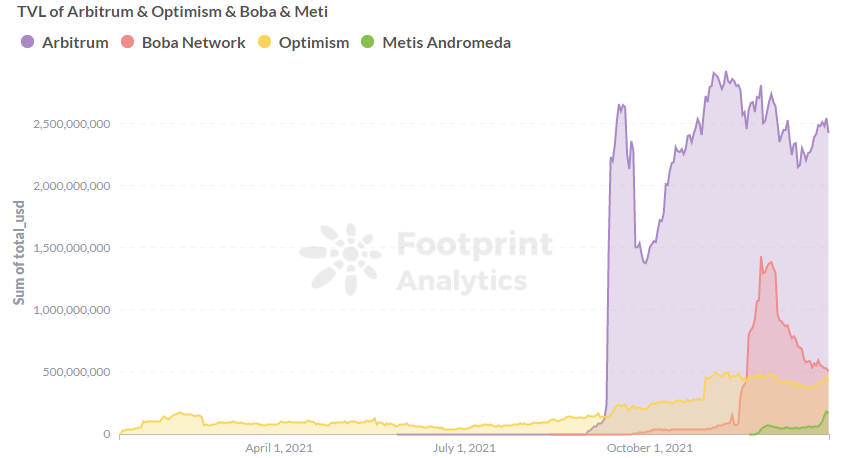Screen dimensions: 845x458
Task: Click the 1,000,000,000 y-axis label
Action: pyautogui.click(x=72, y=310)
